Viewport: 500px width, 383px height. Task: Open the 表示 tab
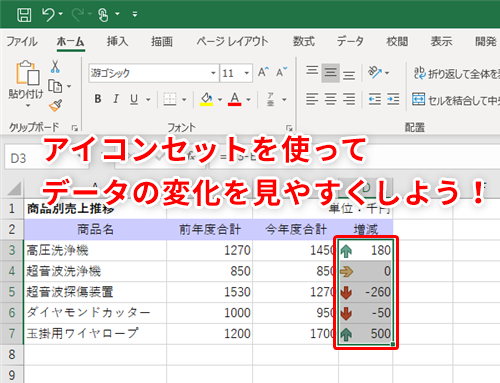pyautogui.click(x=441, y=41)
